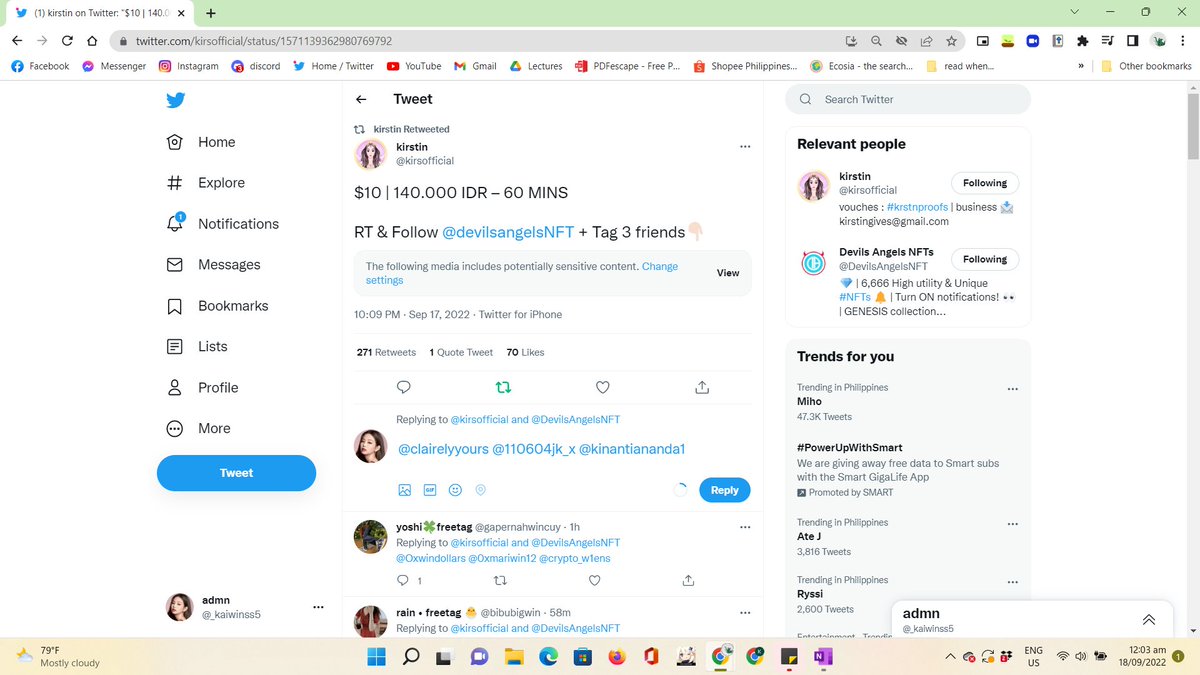
Task: Open the Messenger bookmark
Action: coord(114,66)
